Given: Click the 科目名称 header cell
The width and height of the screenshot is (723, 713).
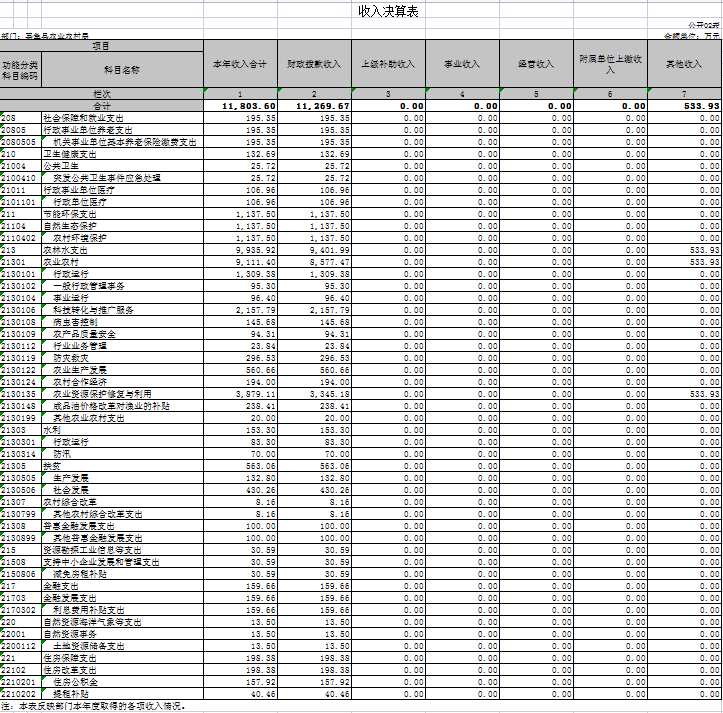Looking at the screenshot, I should (121, 70).
